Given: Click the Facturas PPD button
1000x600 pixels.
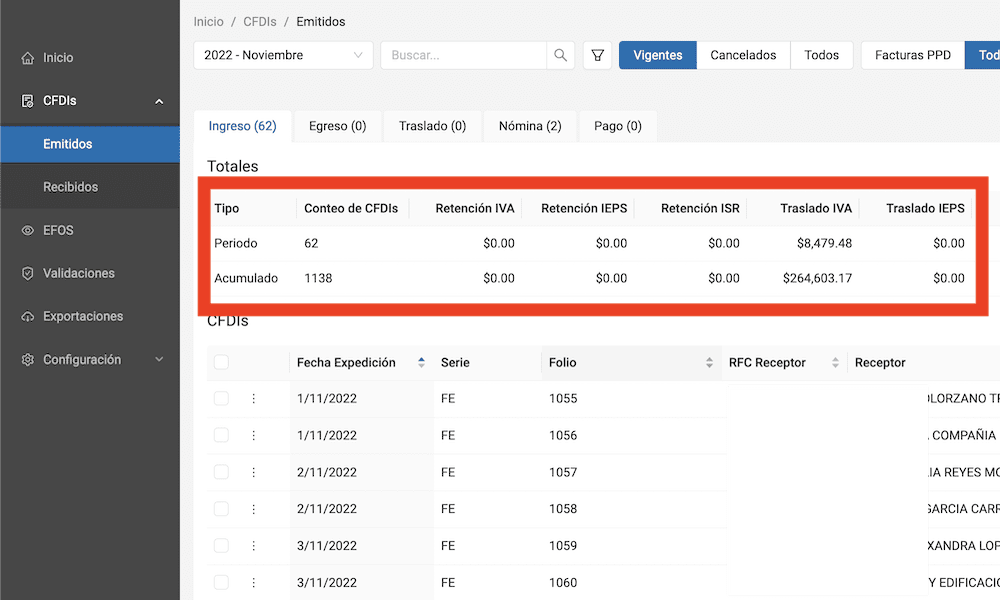Looking at the screenshot, I should click(x=912, y=56).
